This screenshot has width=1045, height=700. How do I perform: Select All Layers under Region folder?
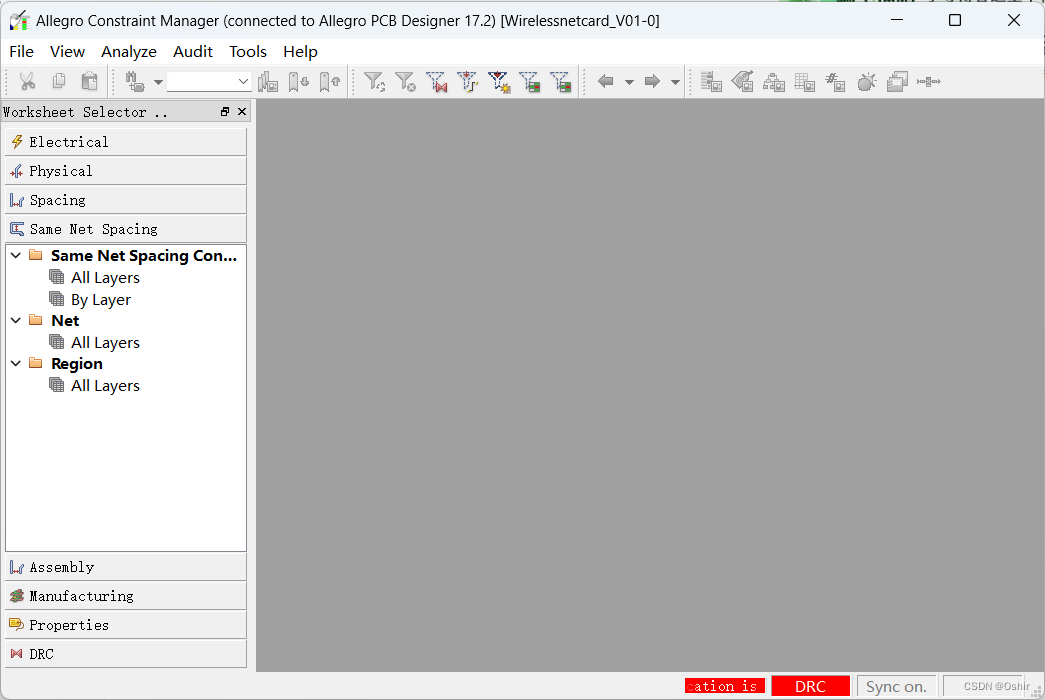[x=105, y=386]
